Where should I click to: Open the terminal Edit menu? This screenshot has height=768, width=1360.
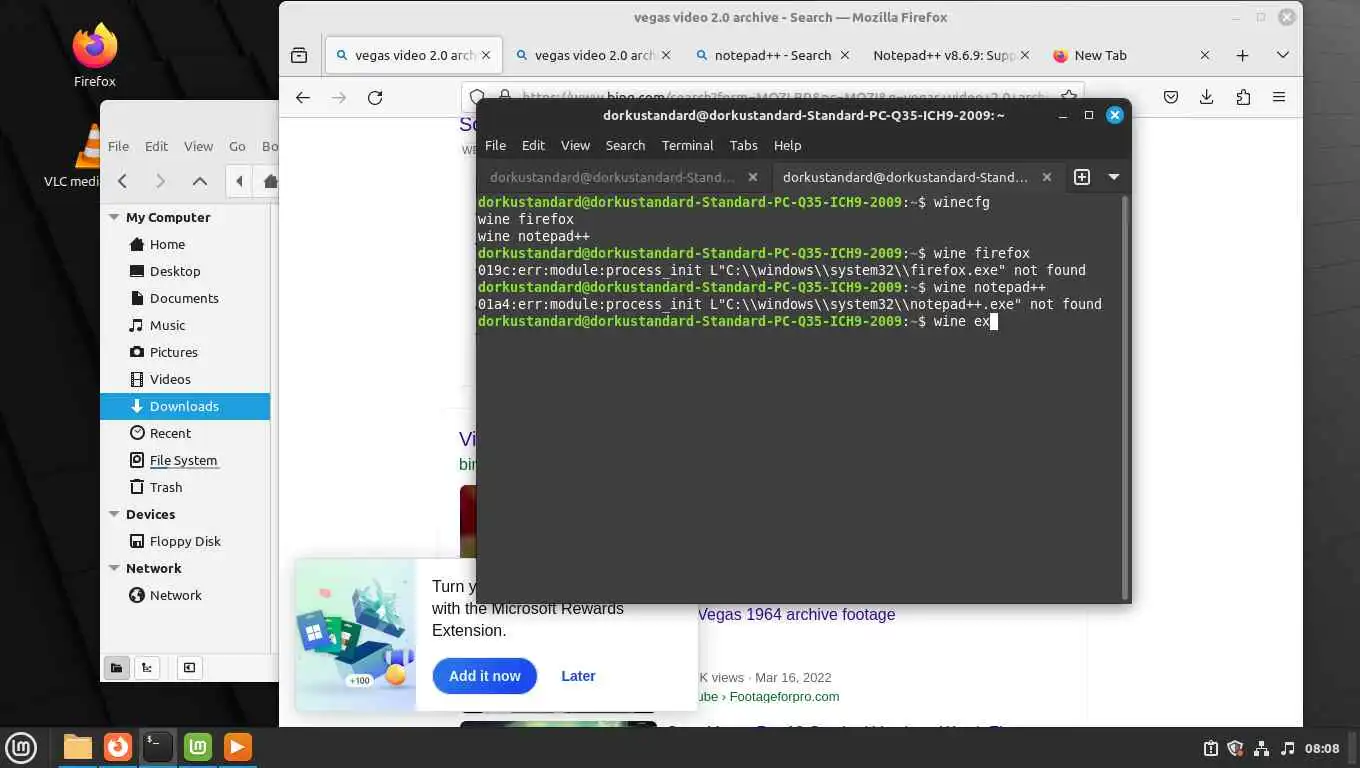pyautogui.click(x=533, y=145)
